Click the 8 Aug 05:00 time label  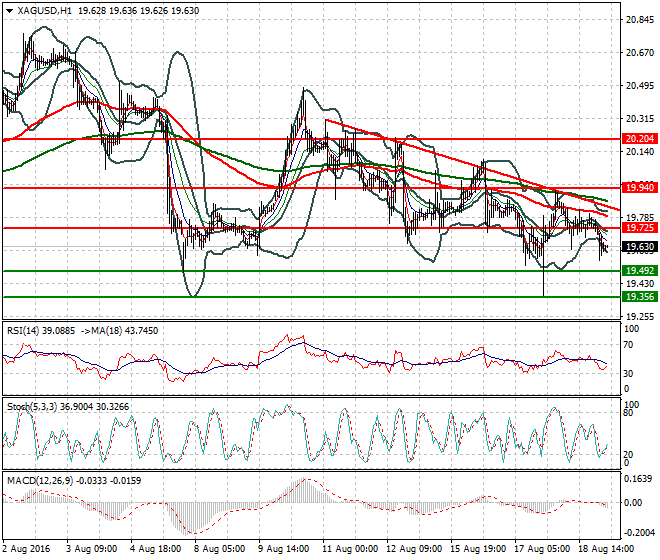pos(219,549)
